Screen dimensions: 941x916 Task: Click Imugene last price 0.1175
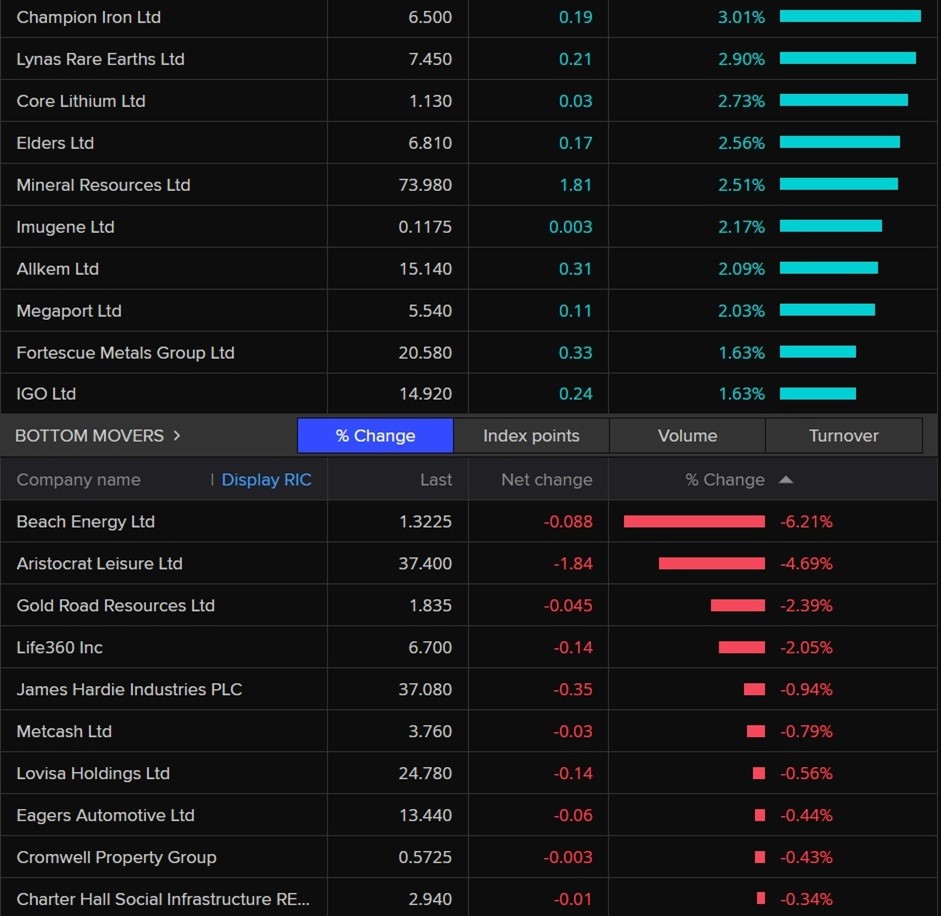click(425, 227)
